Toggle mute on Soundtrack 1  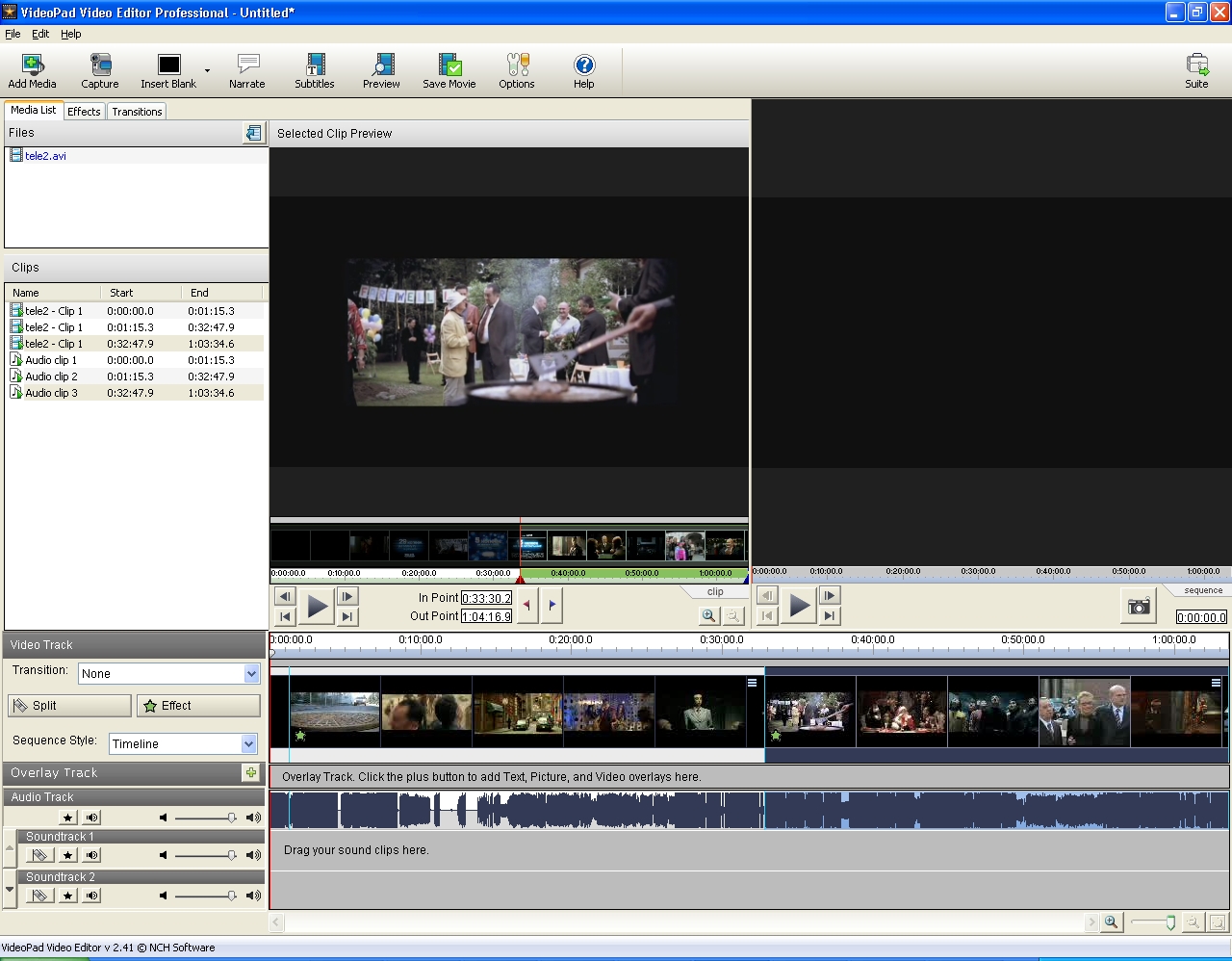pyautogui.click(x=92, y=855)
